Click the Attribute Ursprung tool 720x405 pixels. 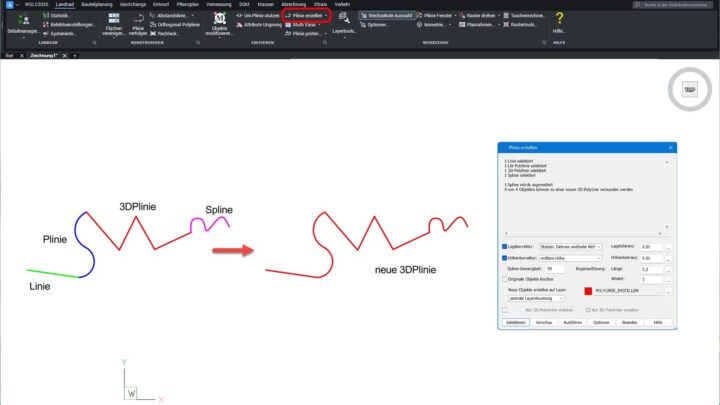[259, 25]
